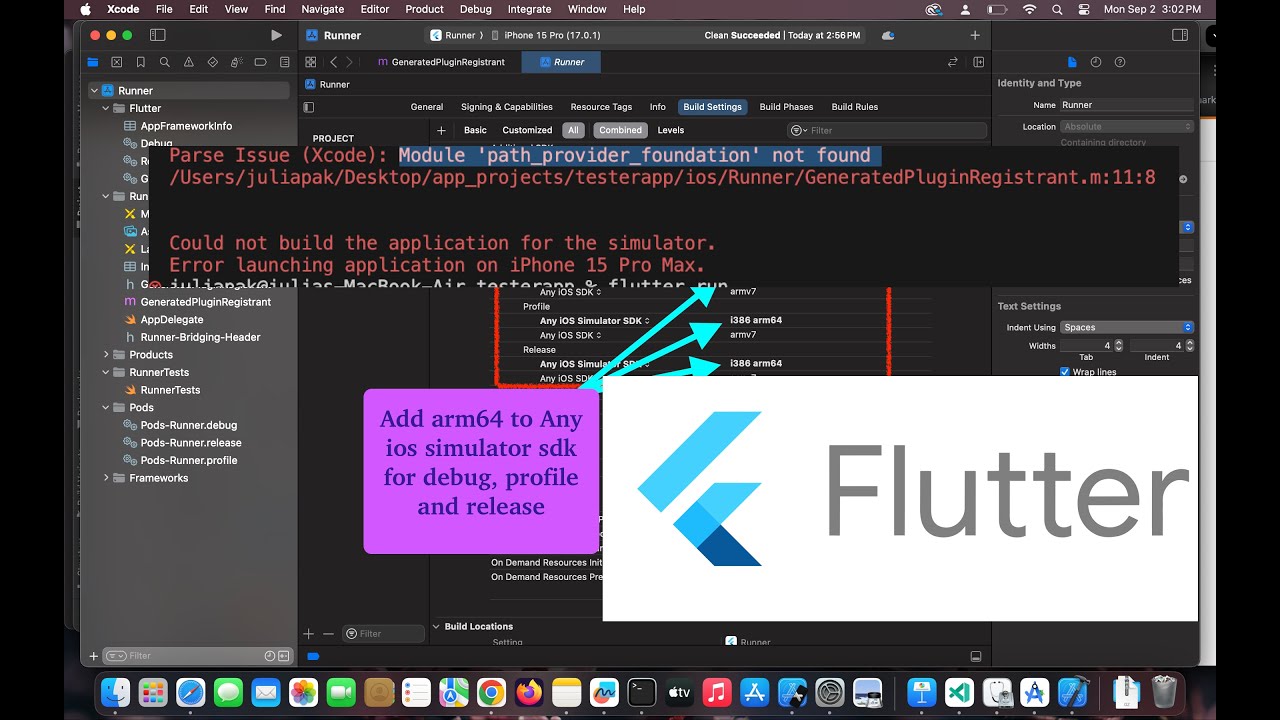Switch to the Build Phases tab

786,107
